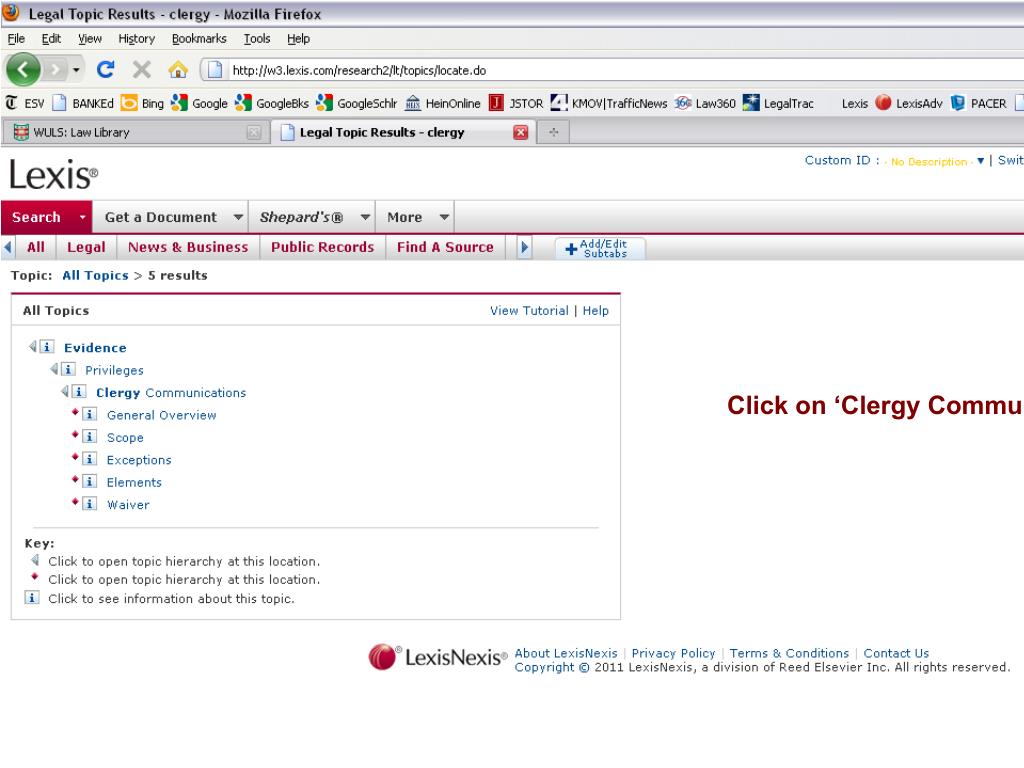Click the subtabs left arrow

[8, 248]
